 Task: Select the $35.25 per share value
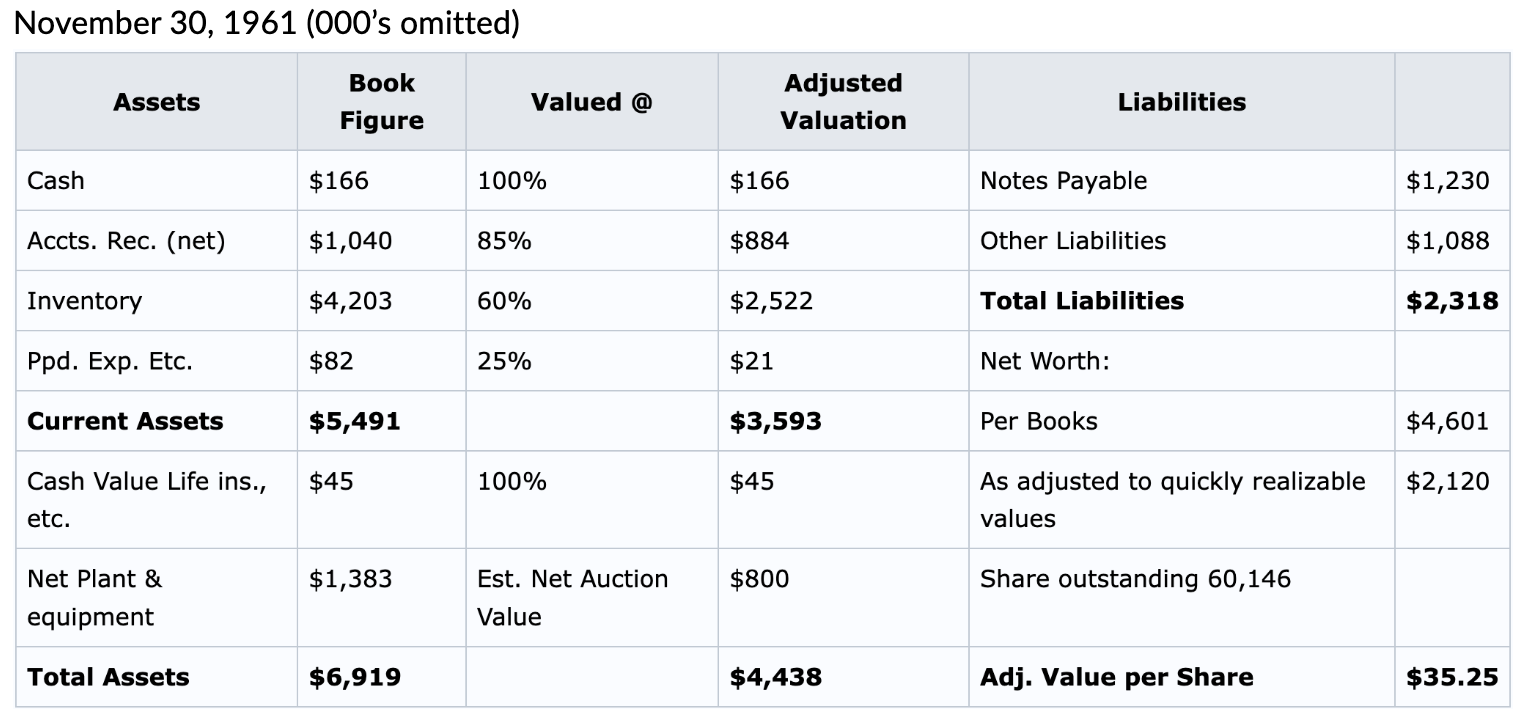point(1452,677)
